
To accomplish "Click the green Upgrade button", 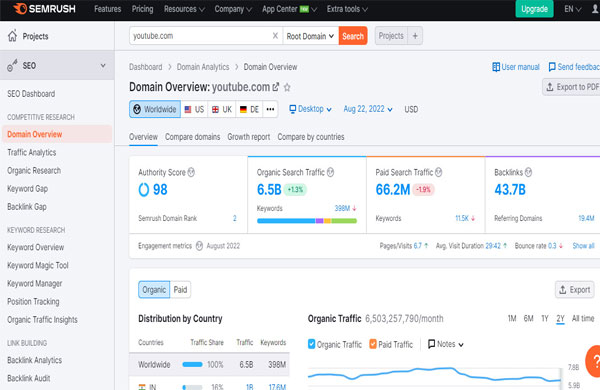I will click(x=534, y=9).
